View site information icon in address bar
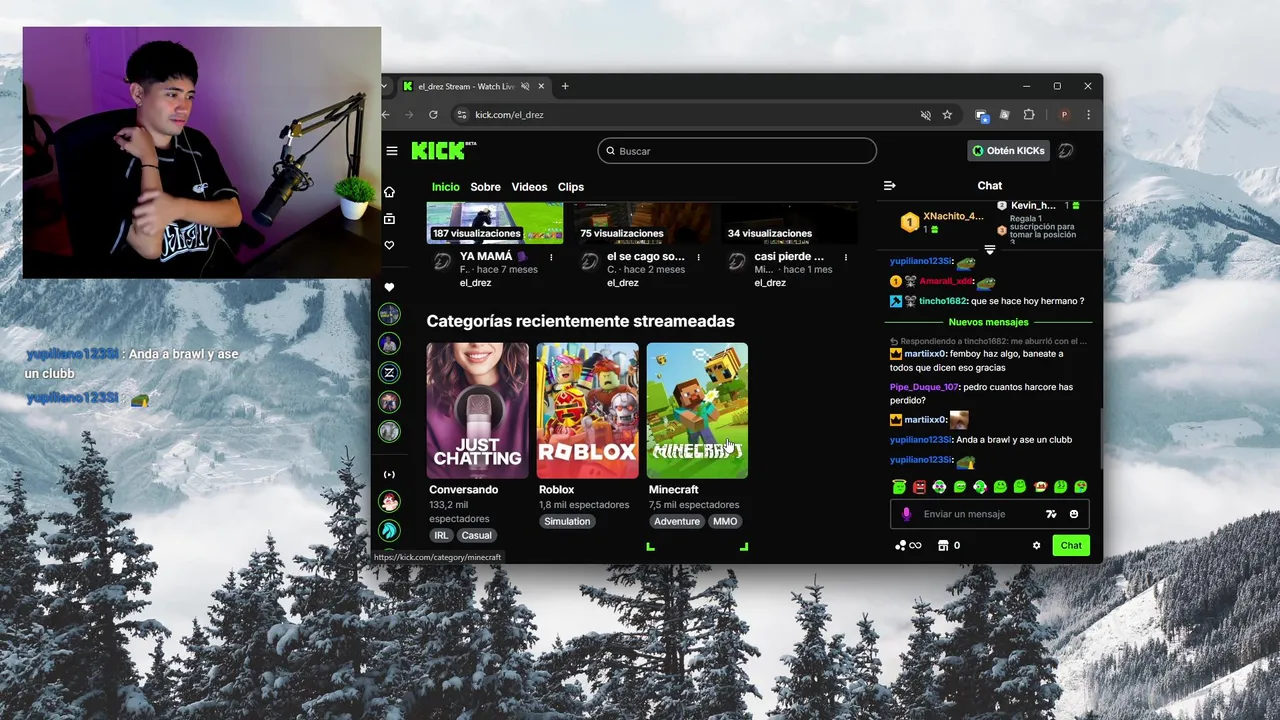The image size is (1280, 720). tap(461, 115)
